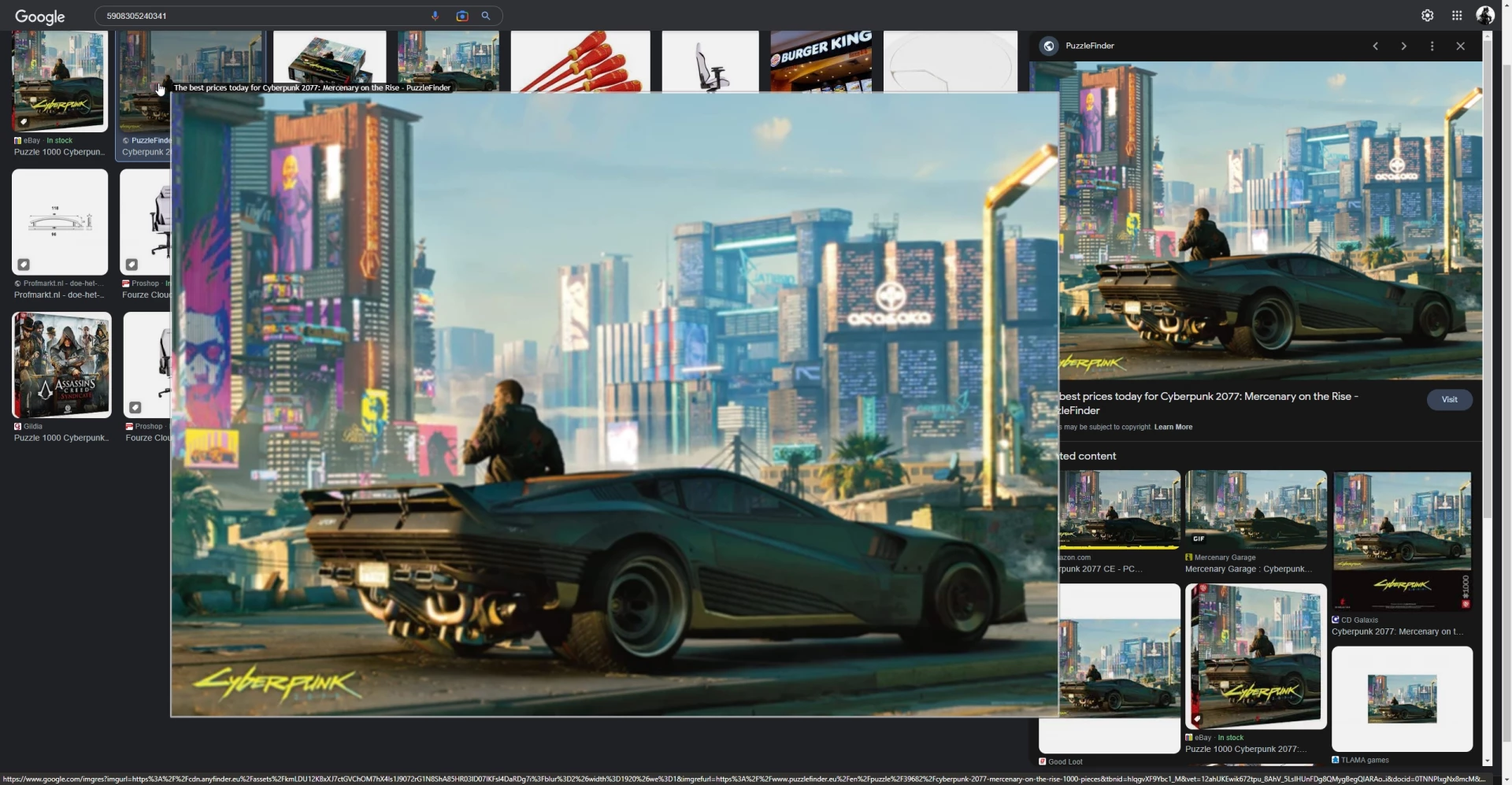Click the Mercenary Garage : Cyberpunk caption
The height and width of the screenshot is (785, 1512).
[1248, 568]
